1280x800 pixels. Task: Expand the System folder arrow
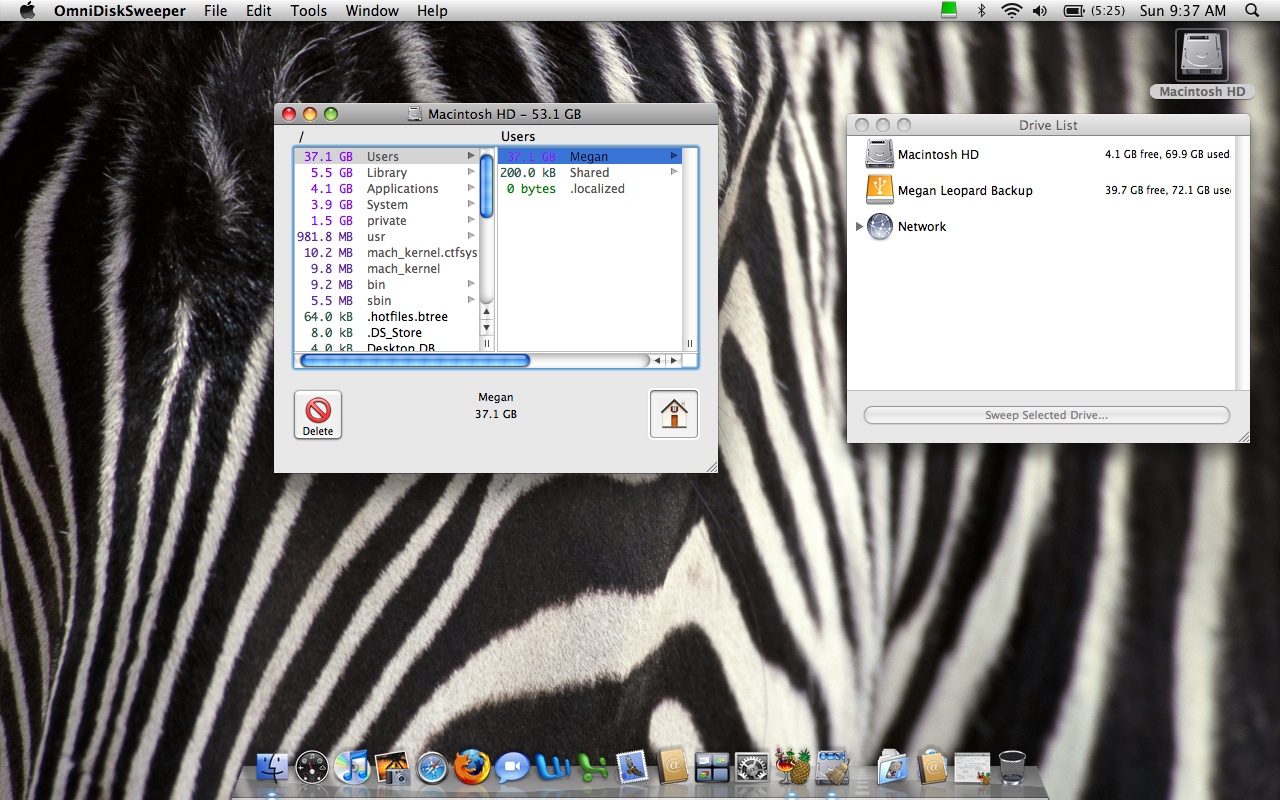point(471,204)
